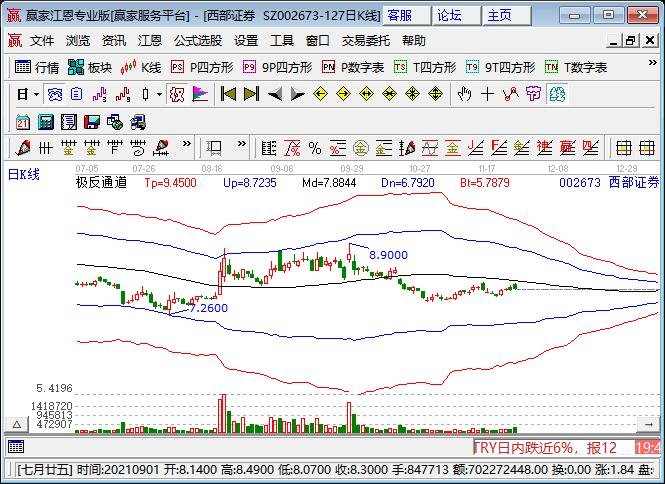Click the purple 窗 window icon
Viewport: 665px width, 484px height.
coord(534,94)
